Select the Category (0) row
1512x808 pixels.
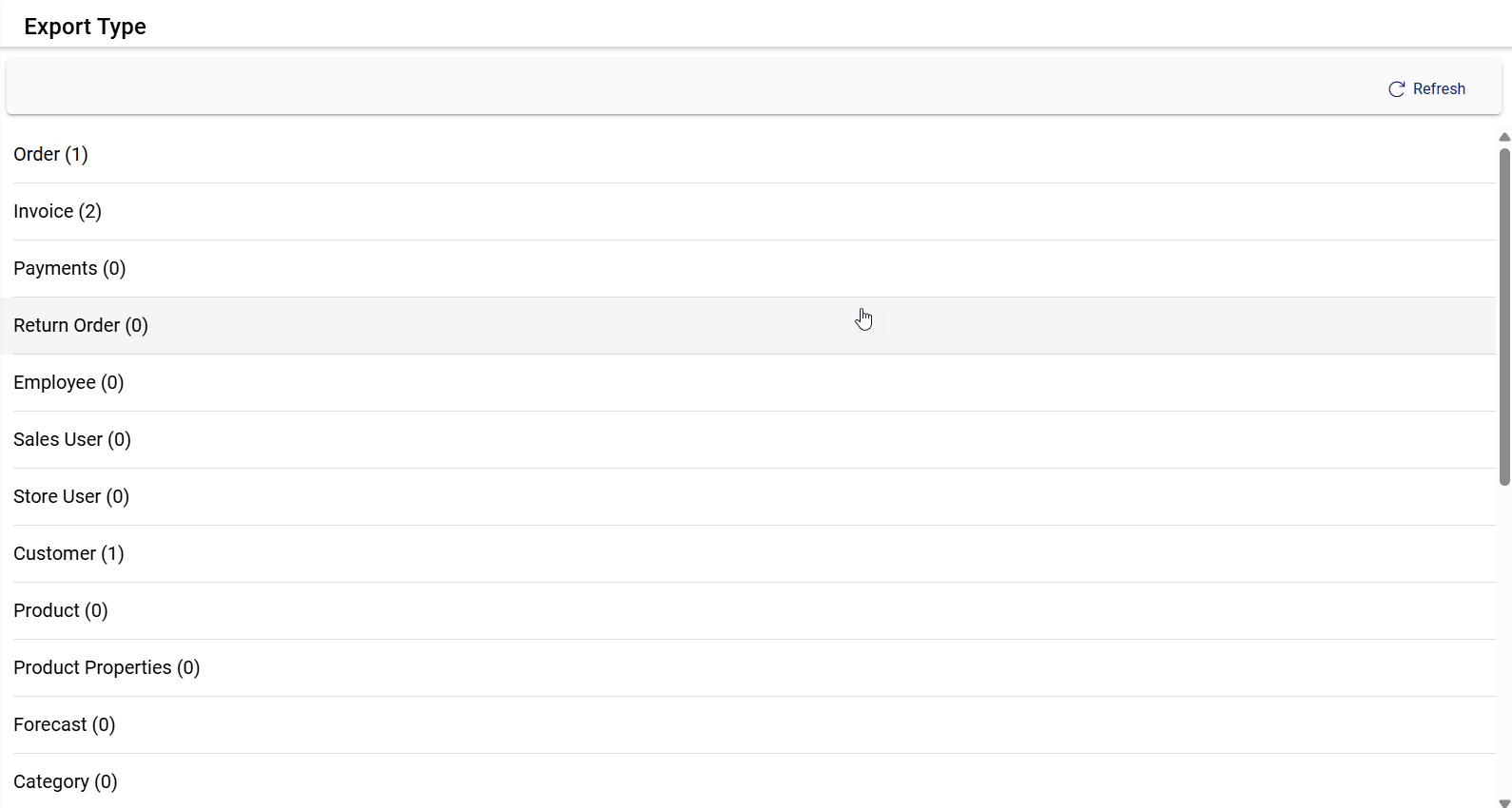click(66, 781)
